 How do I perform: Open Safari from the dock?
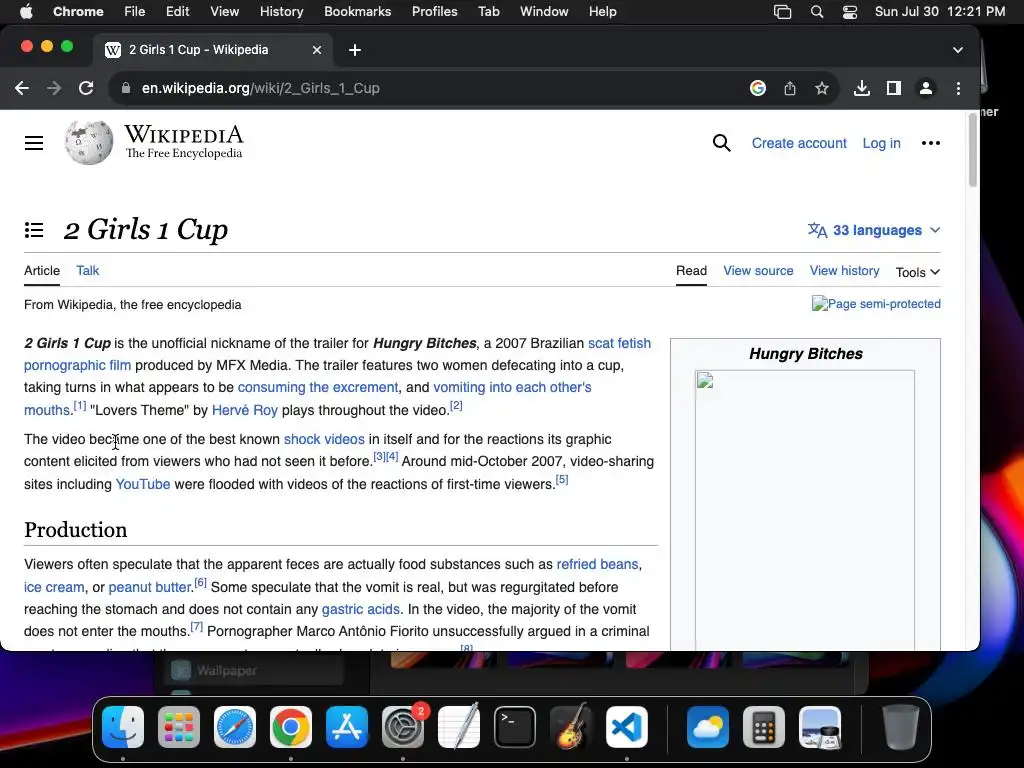click(235, 728)
